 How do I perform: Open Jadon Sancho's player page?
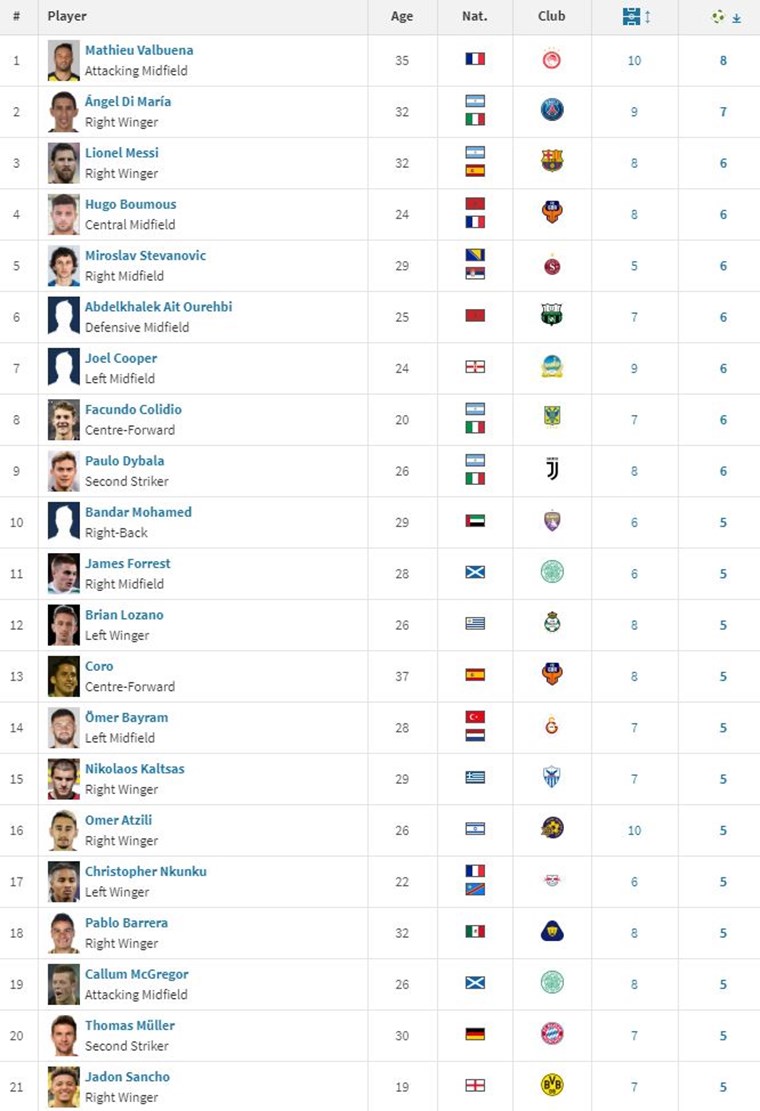pyautogui.click(x=127, y=1077)
